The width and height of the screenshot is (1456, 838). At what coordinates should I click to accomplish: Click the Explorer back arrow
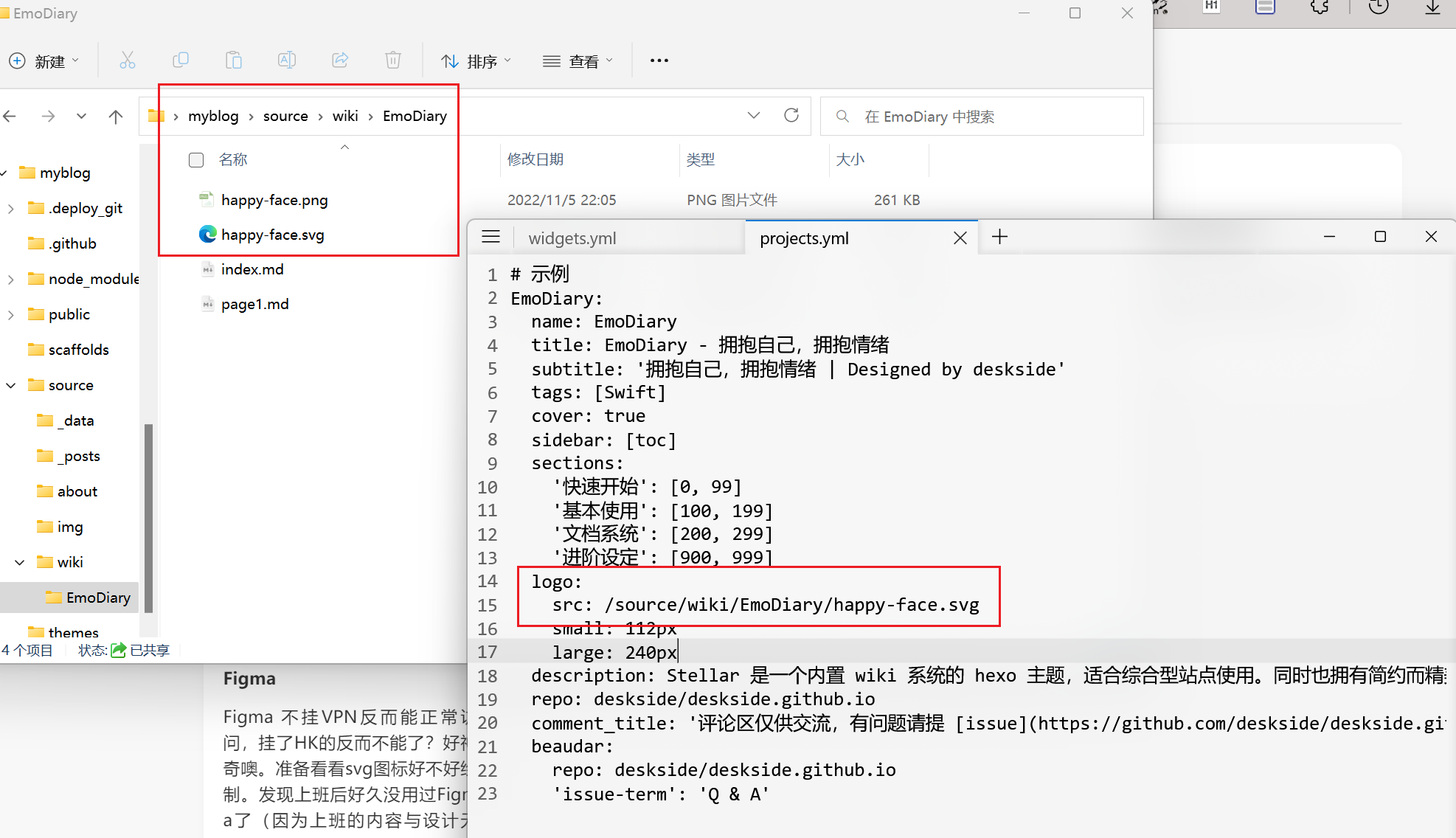[x=10, y=116]
